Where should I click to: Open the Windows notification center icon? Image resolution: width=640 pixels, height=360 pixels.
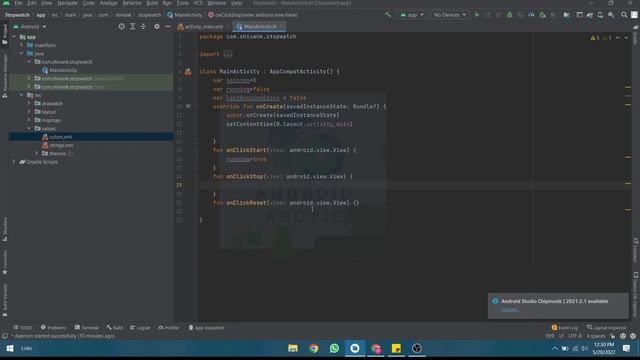tap(627, 348)
